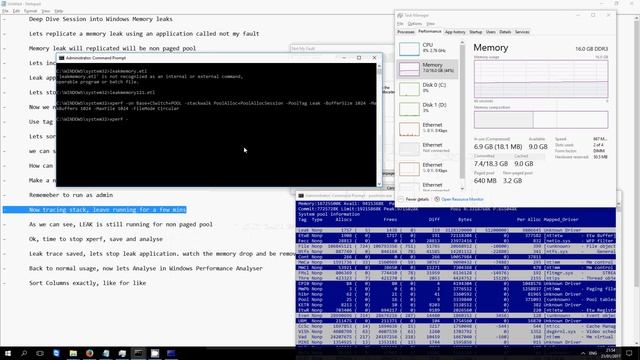
Task: Open taskbar Search magnifier
Action: coord(24,353)
